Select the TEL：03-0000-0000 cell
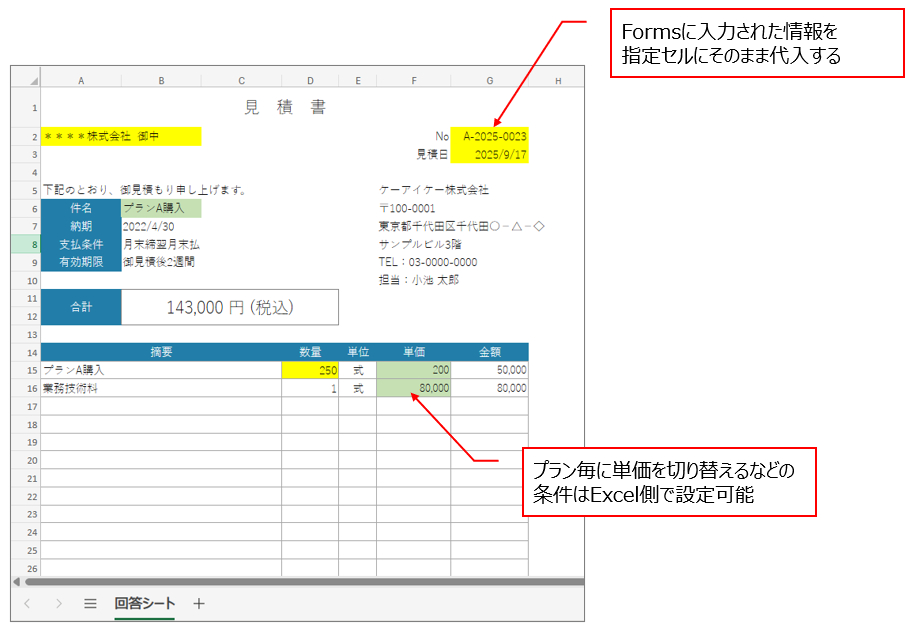 [x=428, y=262]
